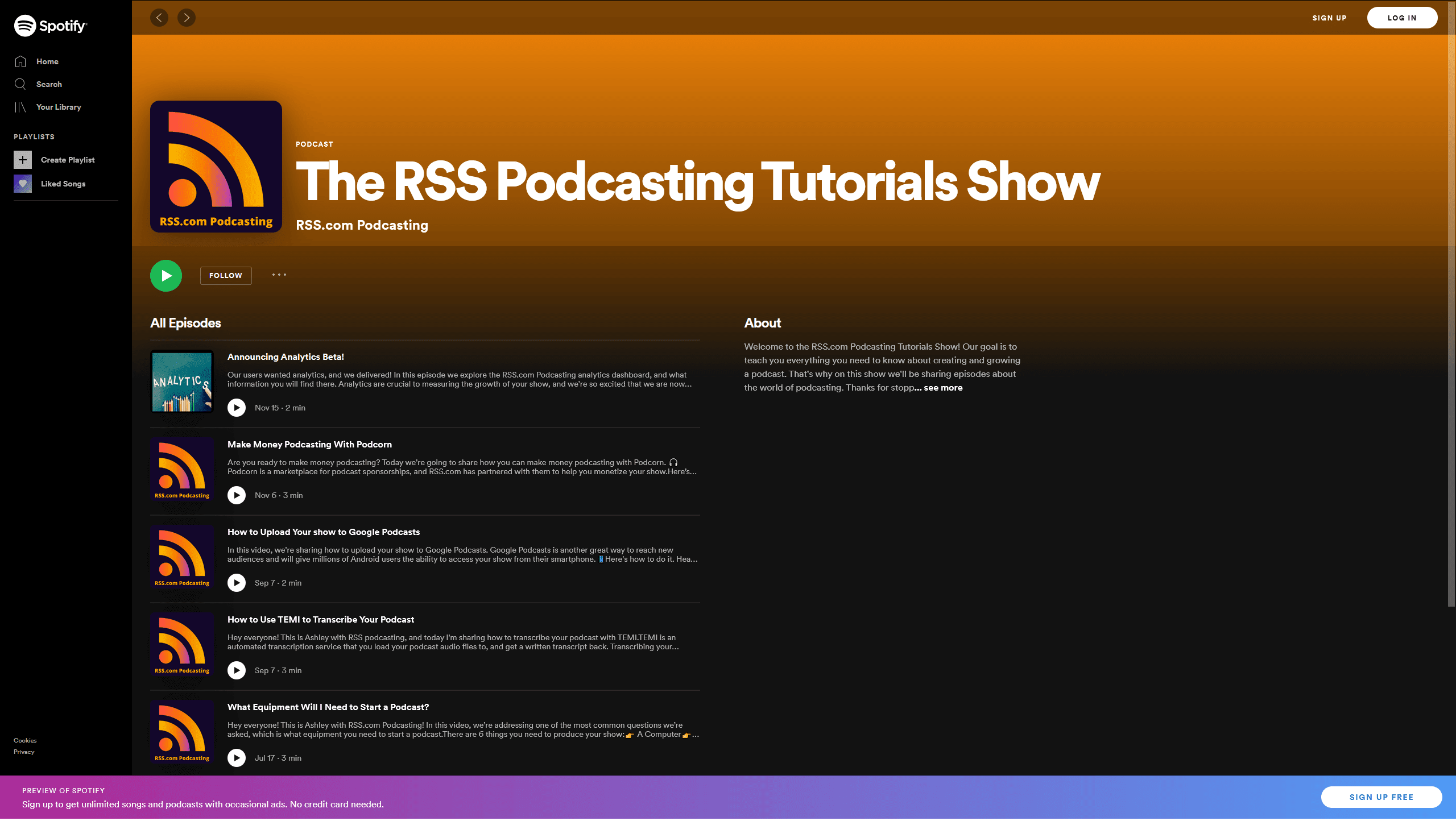Play Announcing Analytics Beta! episode
The height and width of the screenshot is (821, 1456).
click(237, 408)
